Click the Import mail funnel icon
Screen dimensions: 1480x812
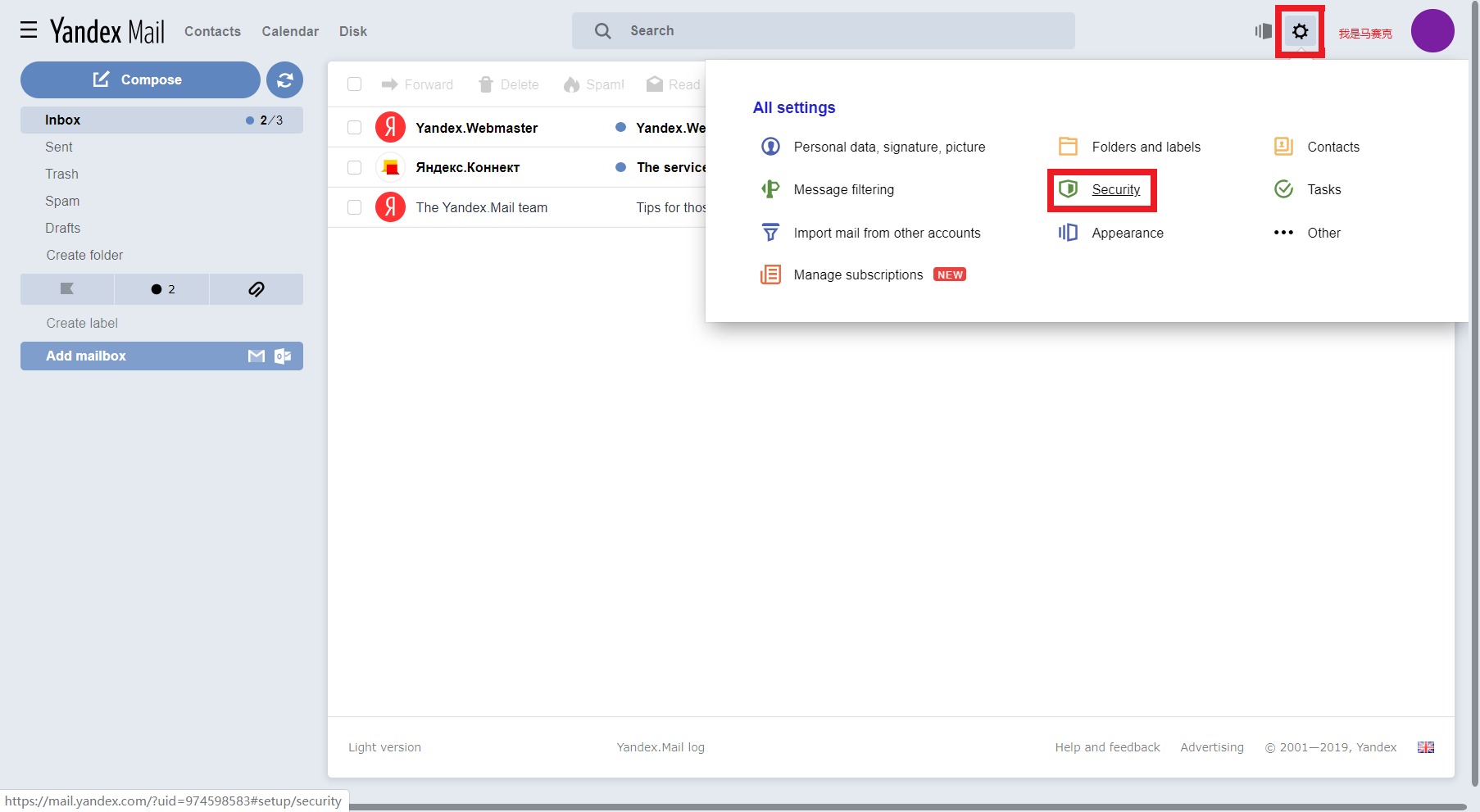pyautogui.click(x=770, y=233)
